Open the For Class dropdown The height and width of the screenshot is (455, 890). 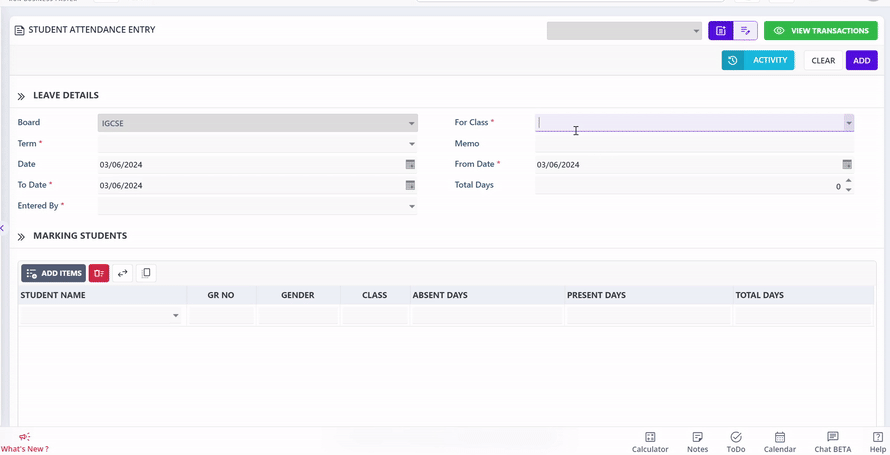(x=848, y=123)
